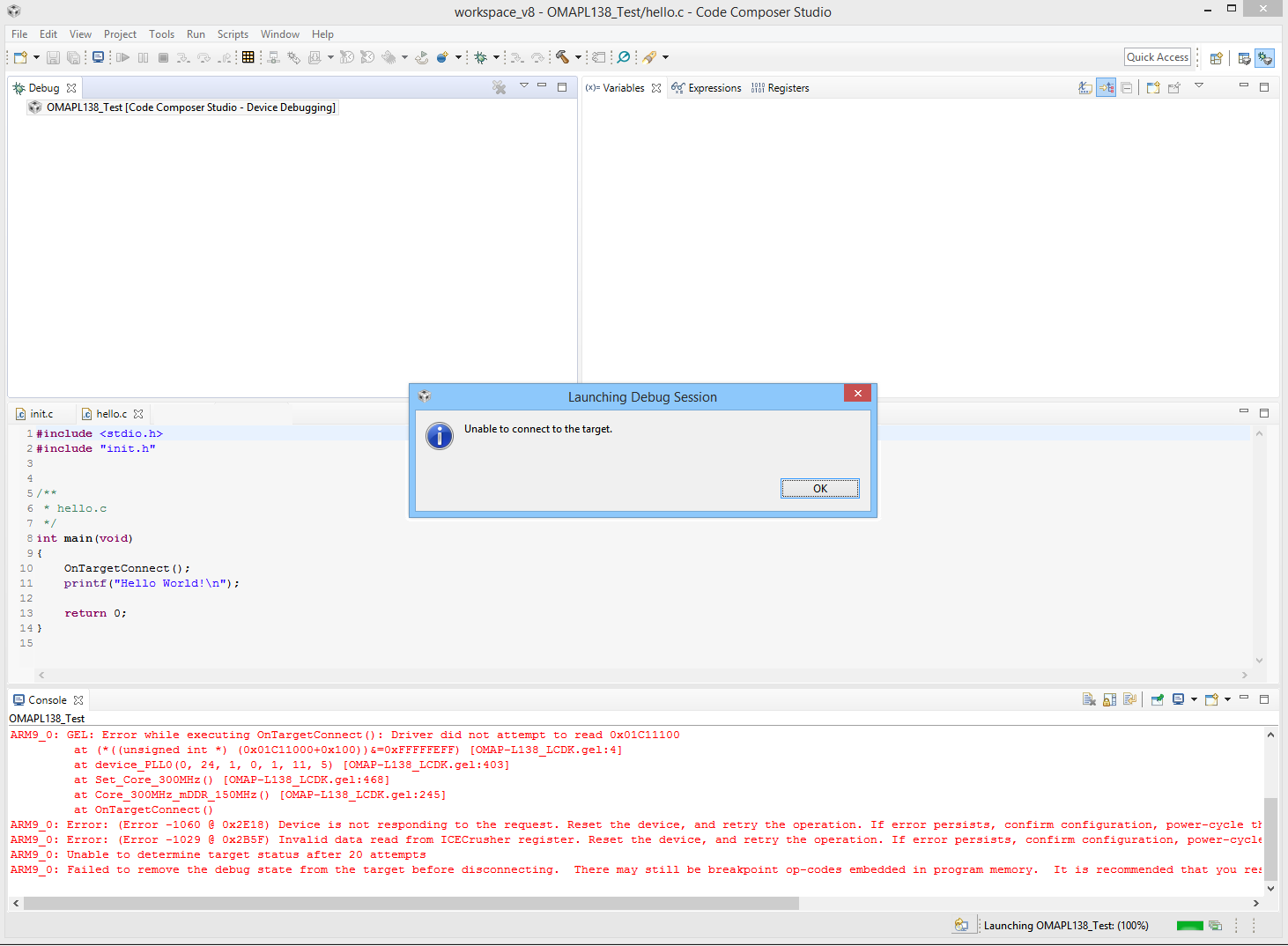Click the Restart toolbar icon

click(422, 57)
